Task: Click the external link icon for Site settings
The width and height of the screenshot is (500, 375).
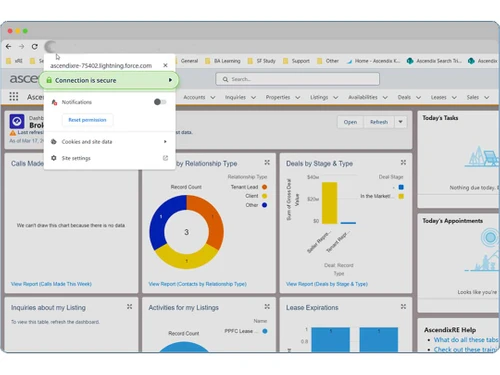Action: [x=165, y=158]
